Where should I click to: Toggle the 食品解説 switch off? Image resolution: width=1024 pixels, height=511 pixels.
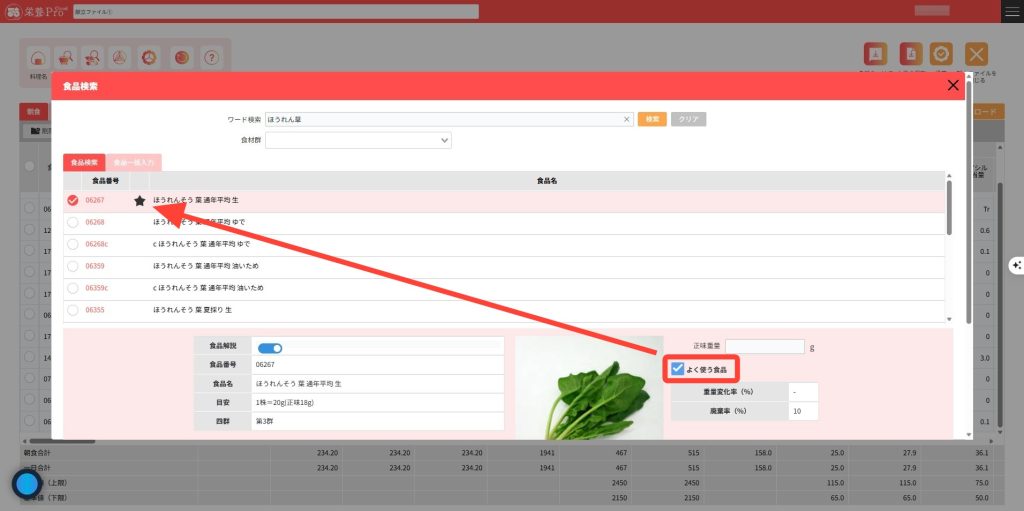(x=270, y=348)
